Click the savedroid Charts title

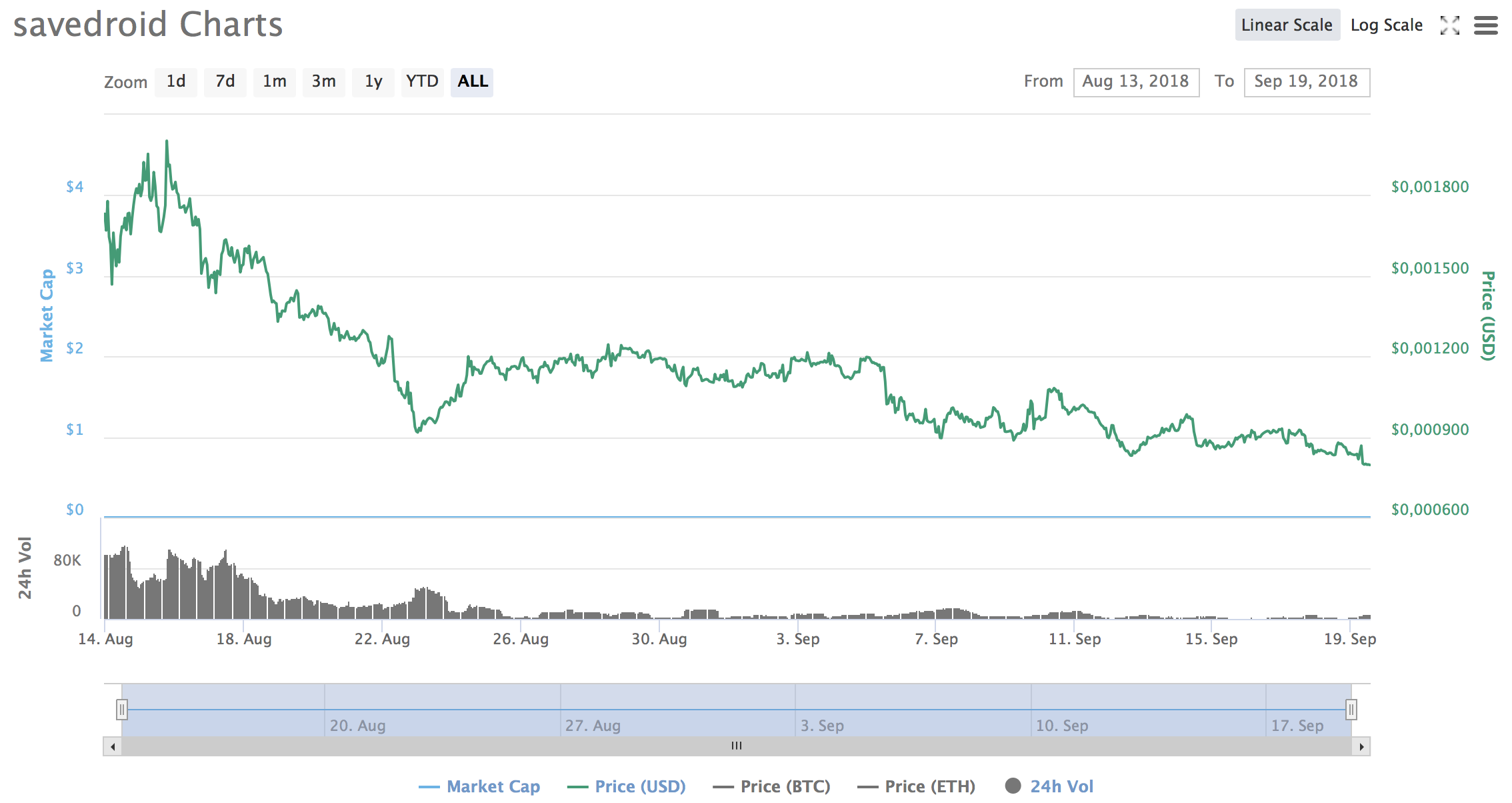coord(148,25)
